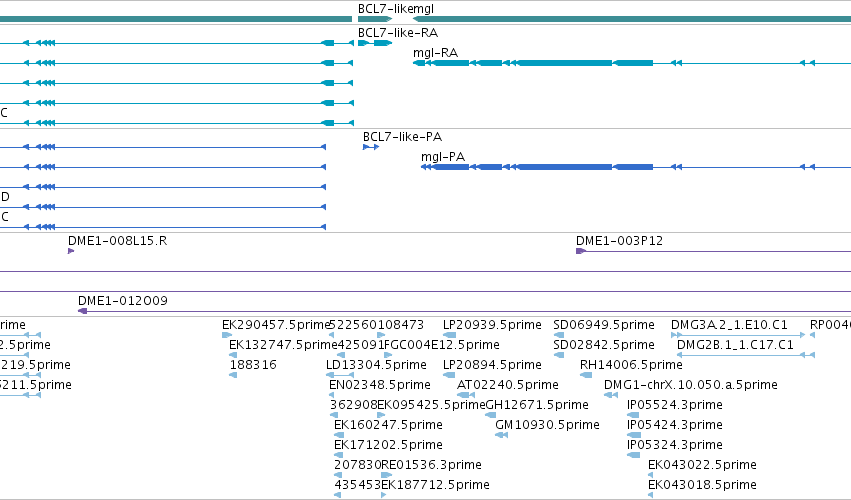Select the BCL7-like-PA protein label

(402, 137)
